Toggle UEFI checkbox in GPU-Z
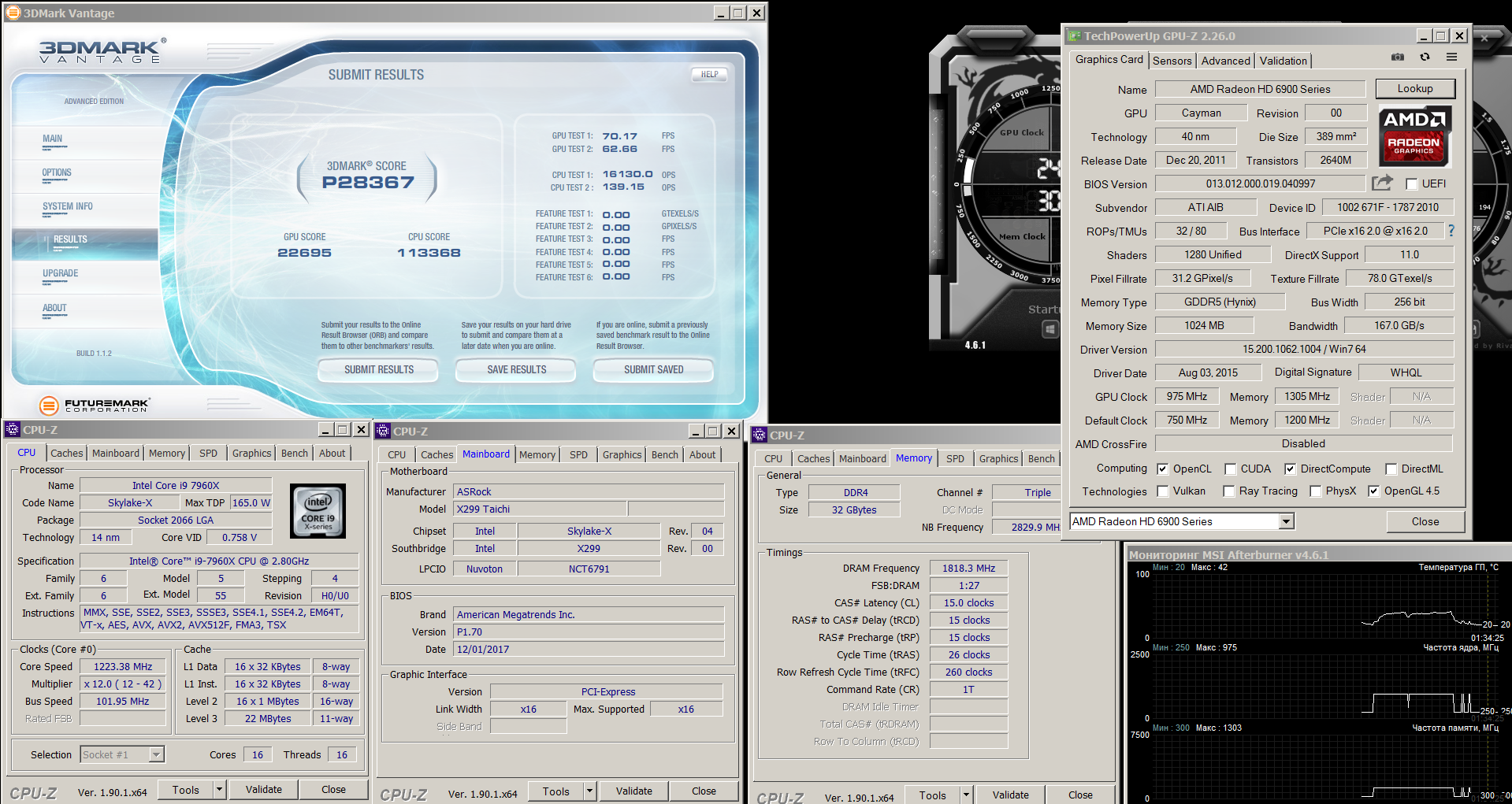Viewport: 1512px width, 804px height. pyautogui.click(x=1411, y=183)
